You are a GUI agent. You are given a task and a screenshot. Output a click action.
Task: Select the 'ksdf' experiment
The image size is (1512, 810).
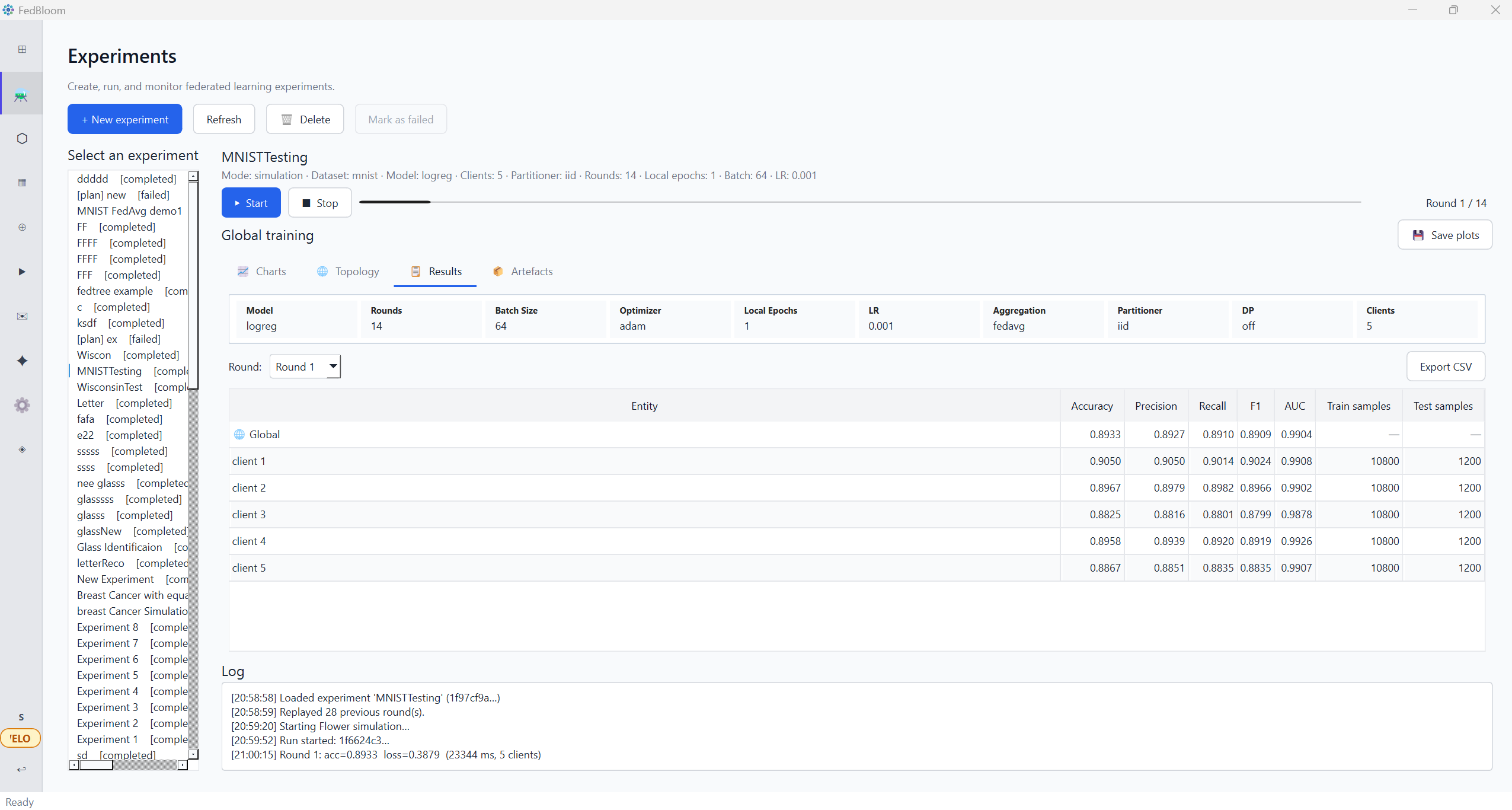tap(129, 323)
